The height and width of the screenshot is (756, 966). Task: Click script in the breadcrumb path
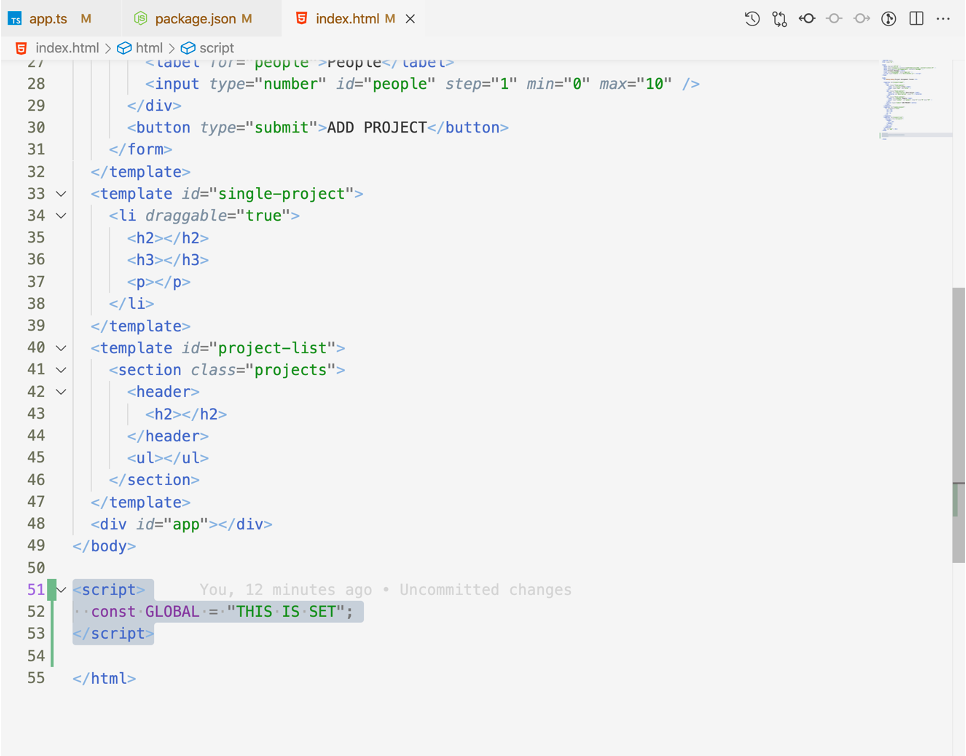click(x=207, y=47)
